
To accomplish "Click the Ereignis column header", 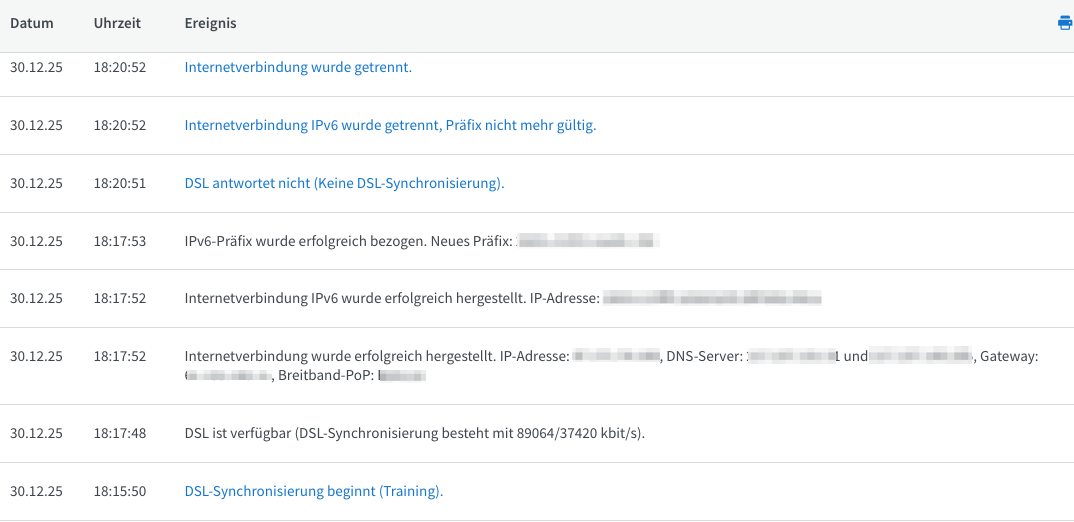I will pyautogui.click(x=210, y=23).
